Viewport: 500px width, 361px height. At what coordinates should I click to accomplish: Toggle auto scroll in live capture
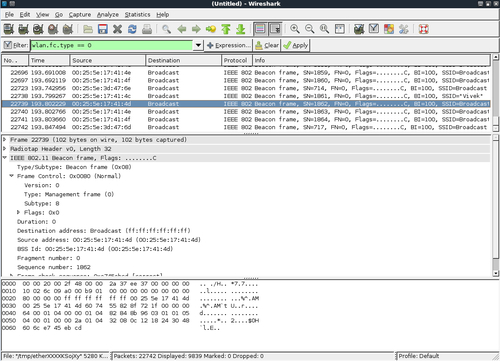click(x=275, y=29)
